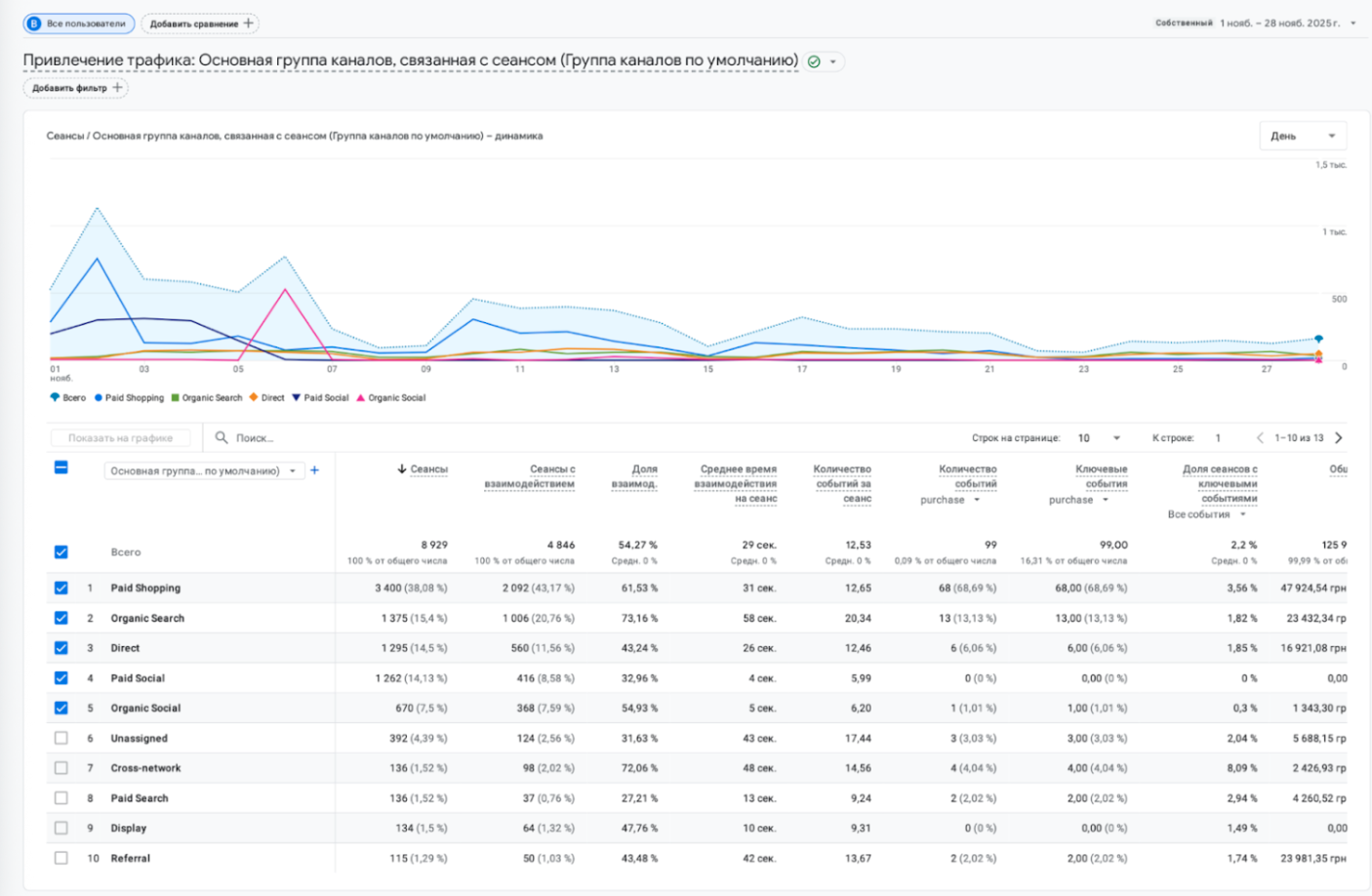Viewport: 1372px width, 896px height.
Task: Go to previous page of table rows
Action: [1260, 437]
